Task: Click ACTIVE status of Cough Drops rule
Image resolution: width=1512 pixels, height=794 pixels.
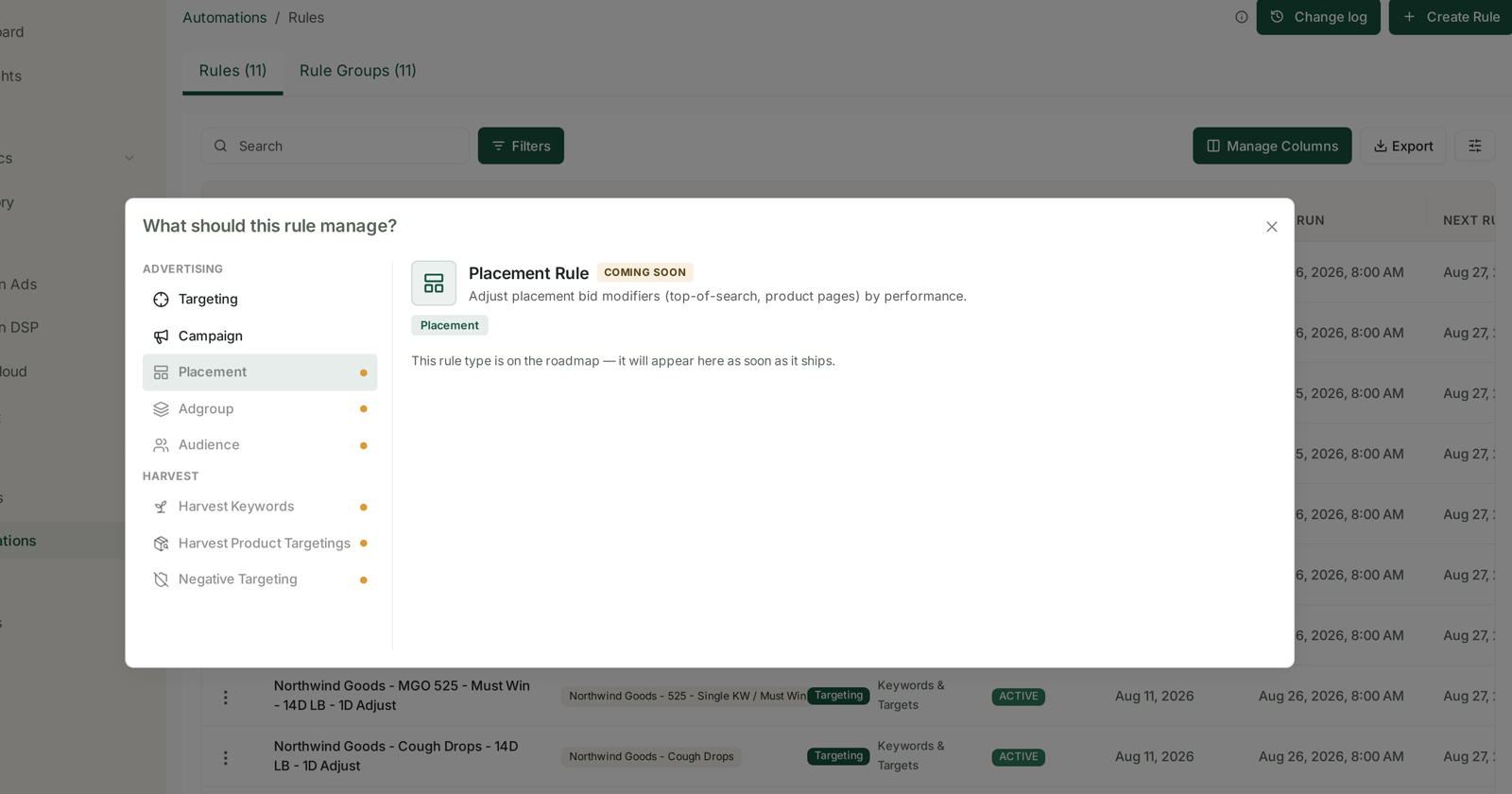Action: tap(1019, 756)
